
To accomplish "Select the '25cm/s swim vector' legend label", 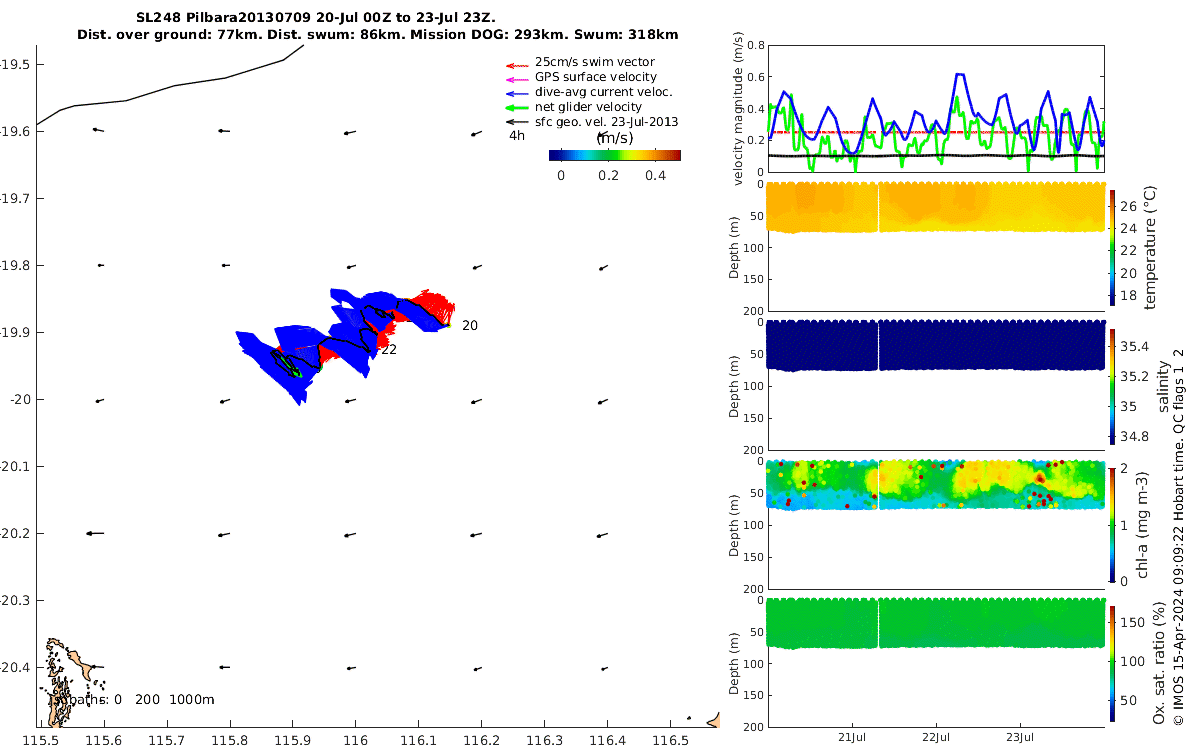I will [x=595, y=62].
